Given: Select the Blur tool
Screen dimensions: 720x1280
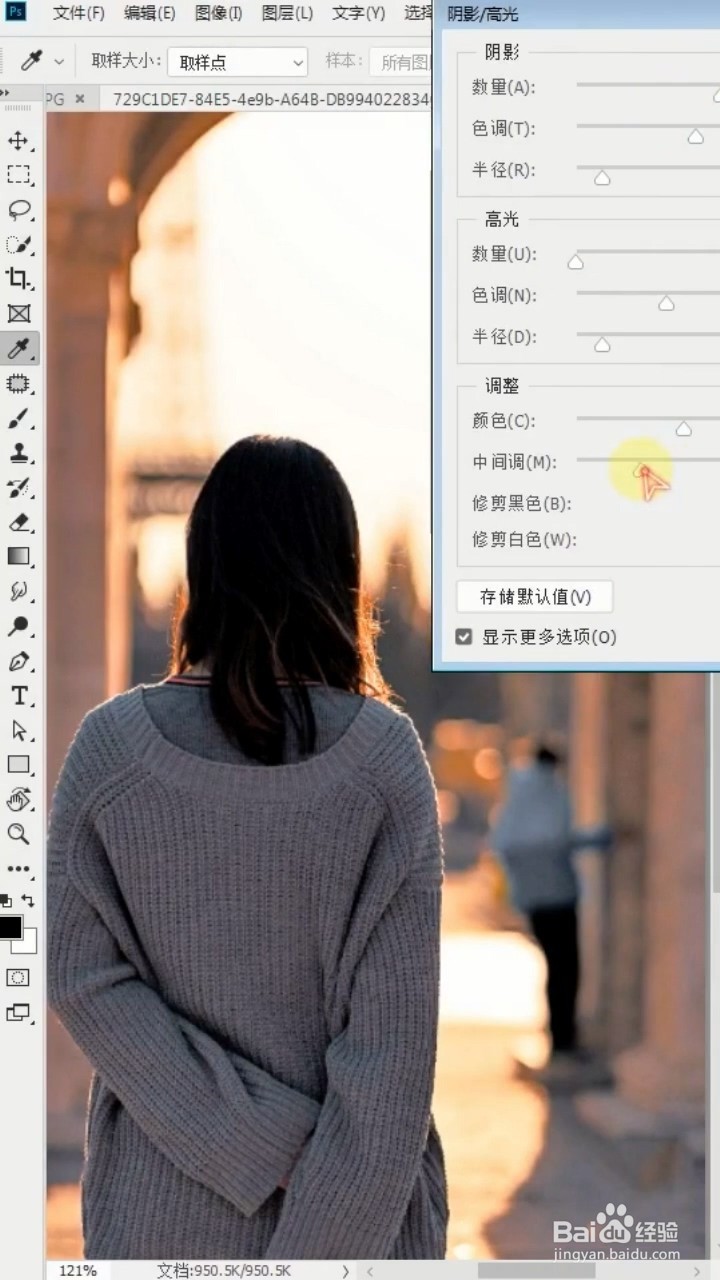Looking at the screenshot, I should click(x=18, y=591).
